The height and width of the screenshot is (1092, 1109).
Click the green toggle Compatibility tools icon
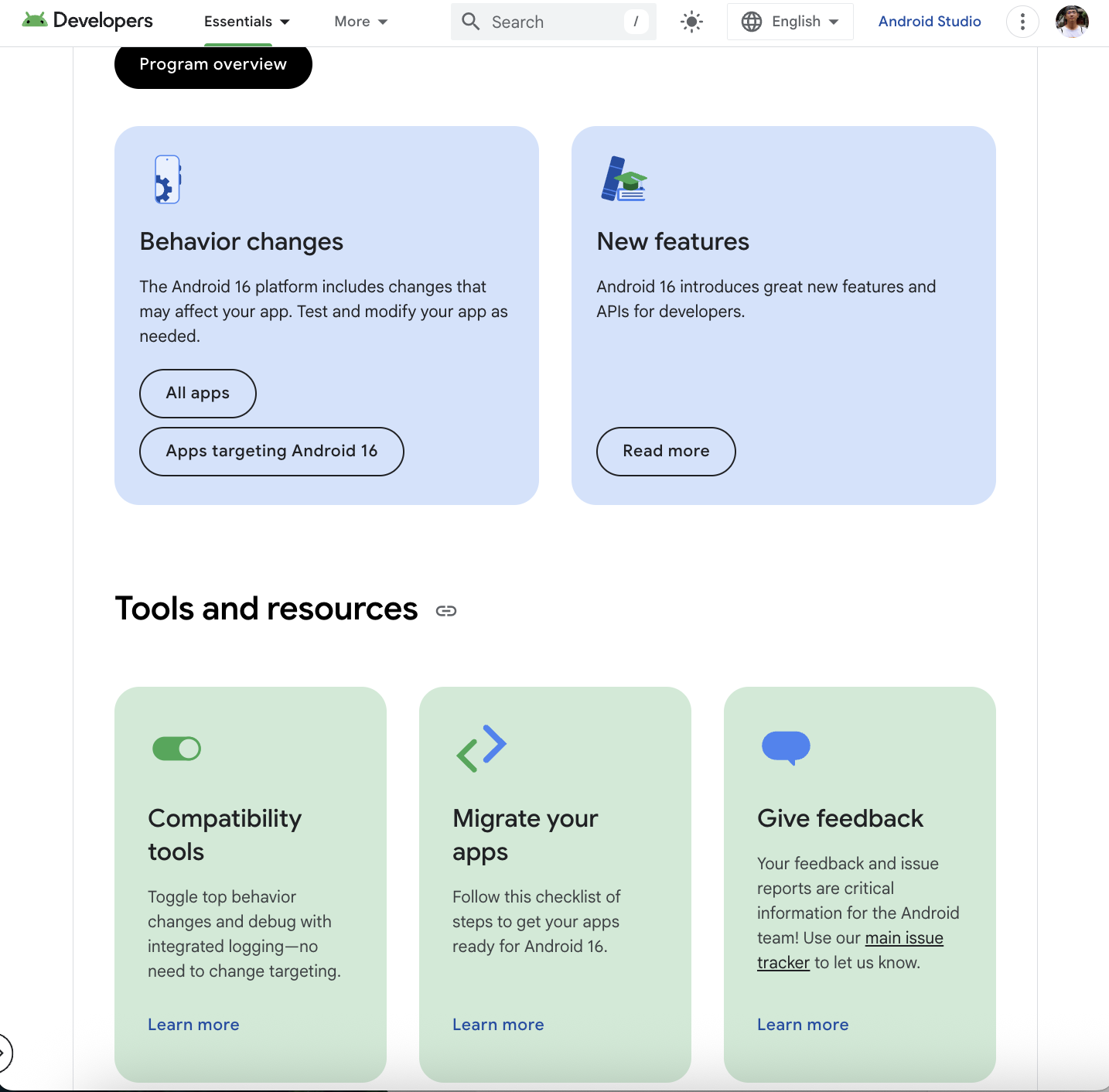pyautogui.click(x=176, y=749)
